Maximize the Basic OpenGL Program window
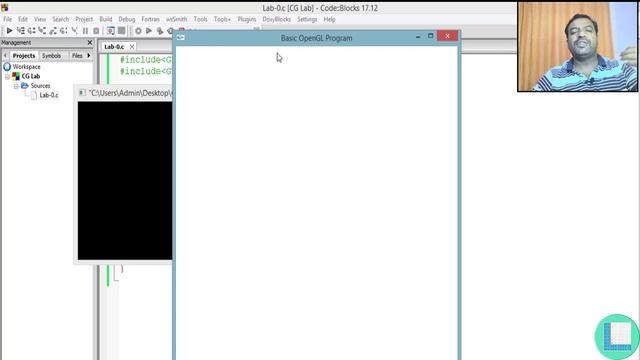Image resolution: width=640 pixels, height=360 pixels. pos(430,36)
